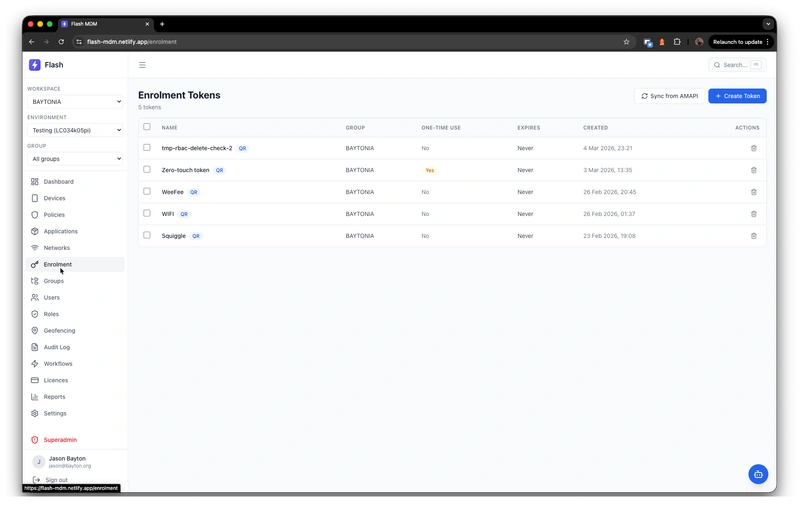Open QR badge for WeeFee
Screen dimensions: 800x523
pos(193,192)
